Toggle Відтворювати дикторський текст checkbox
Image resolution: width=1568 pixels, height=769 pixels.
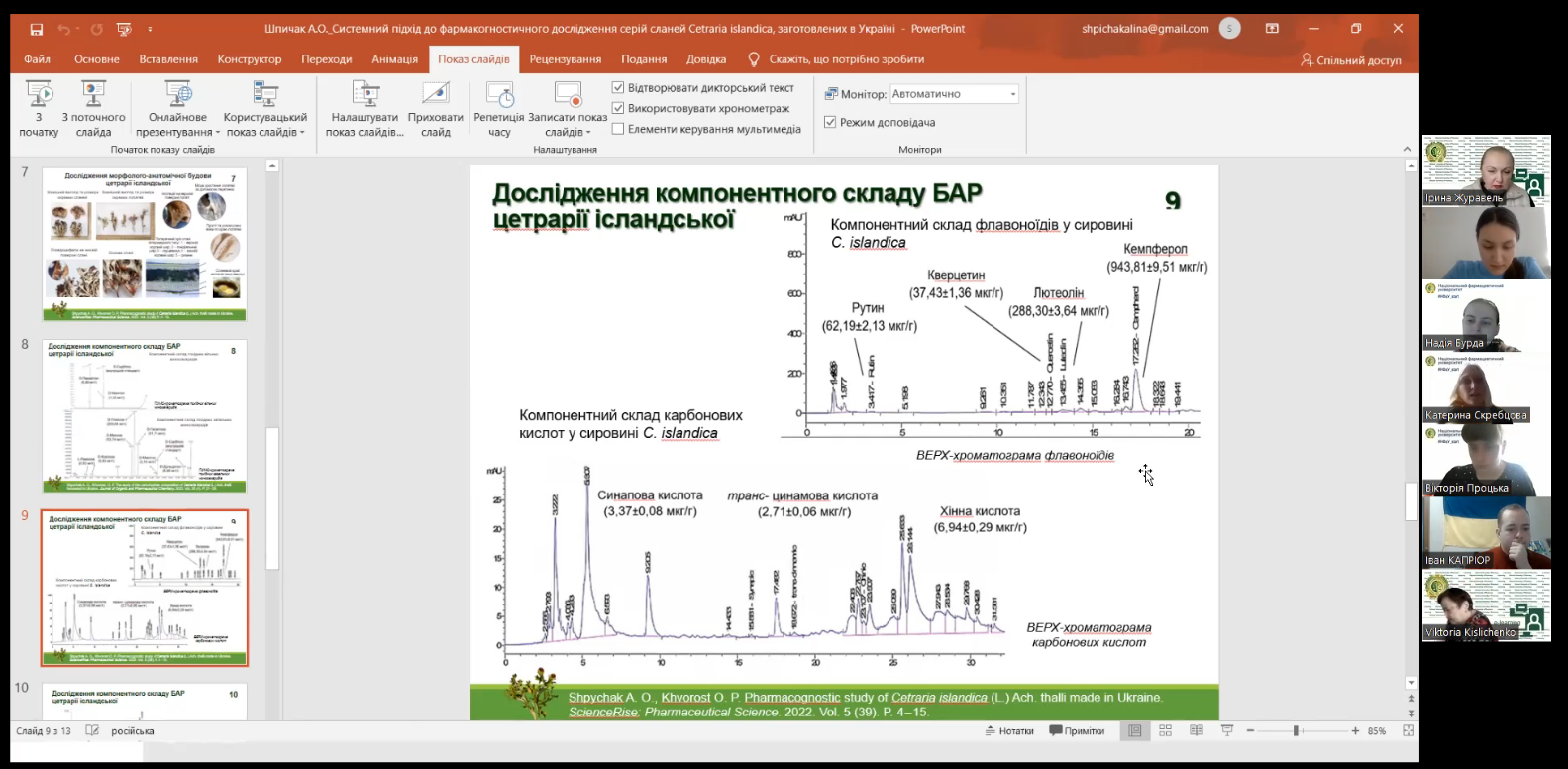(618, 88)
